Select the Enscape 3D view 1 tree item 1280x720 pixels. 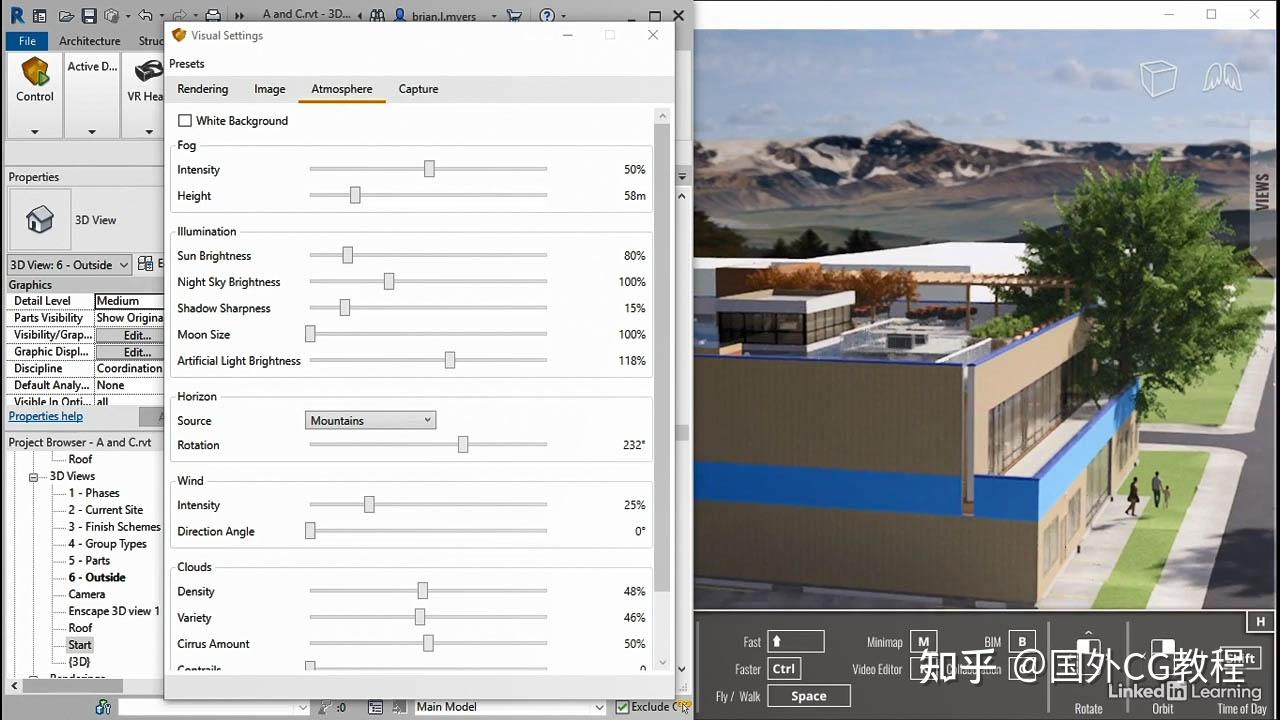114,611
